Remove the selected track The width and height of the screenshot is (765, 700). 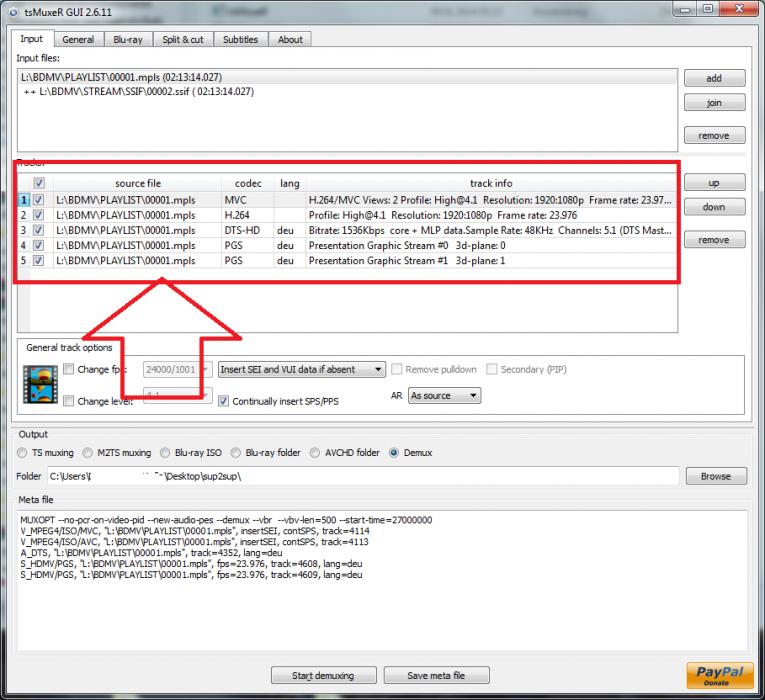coord(714,240)
